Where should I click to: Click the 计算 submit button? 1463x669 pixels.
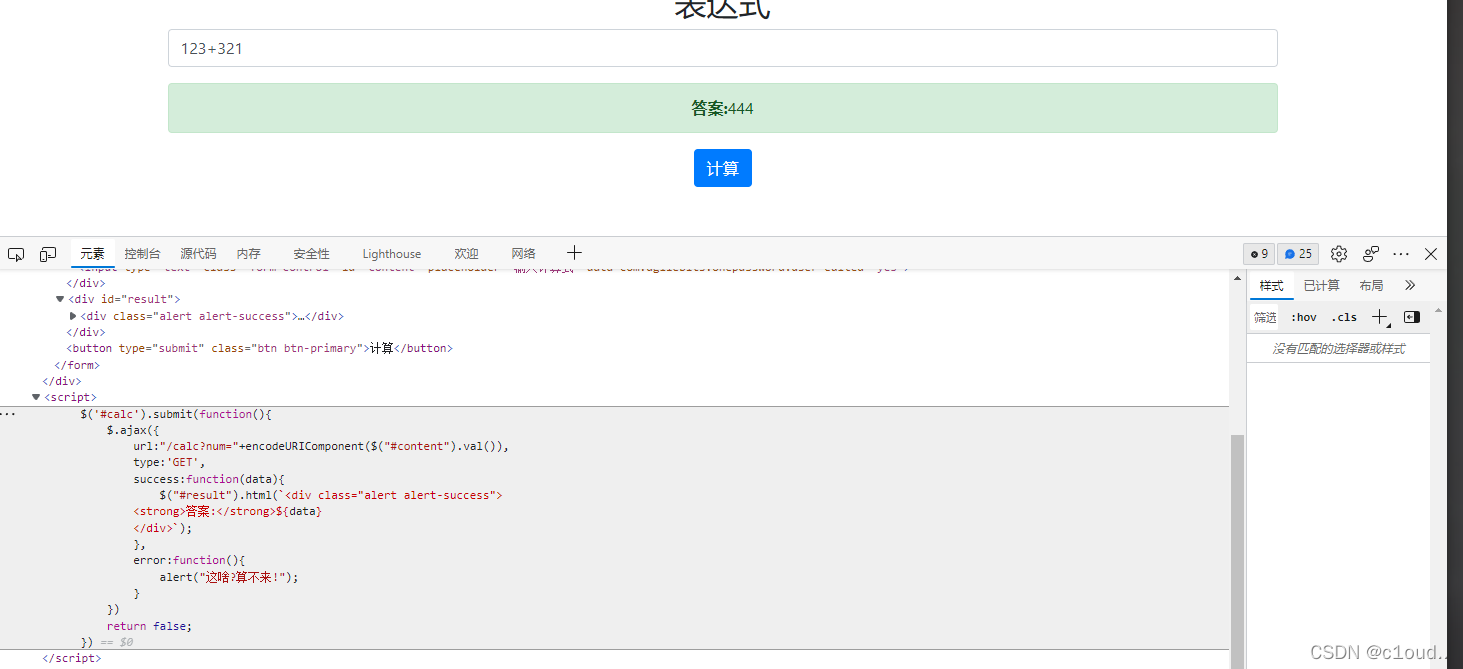[722, 168]
